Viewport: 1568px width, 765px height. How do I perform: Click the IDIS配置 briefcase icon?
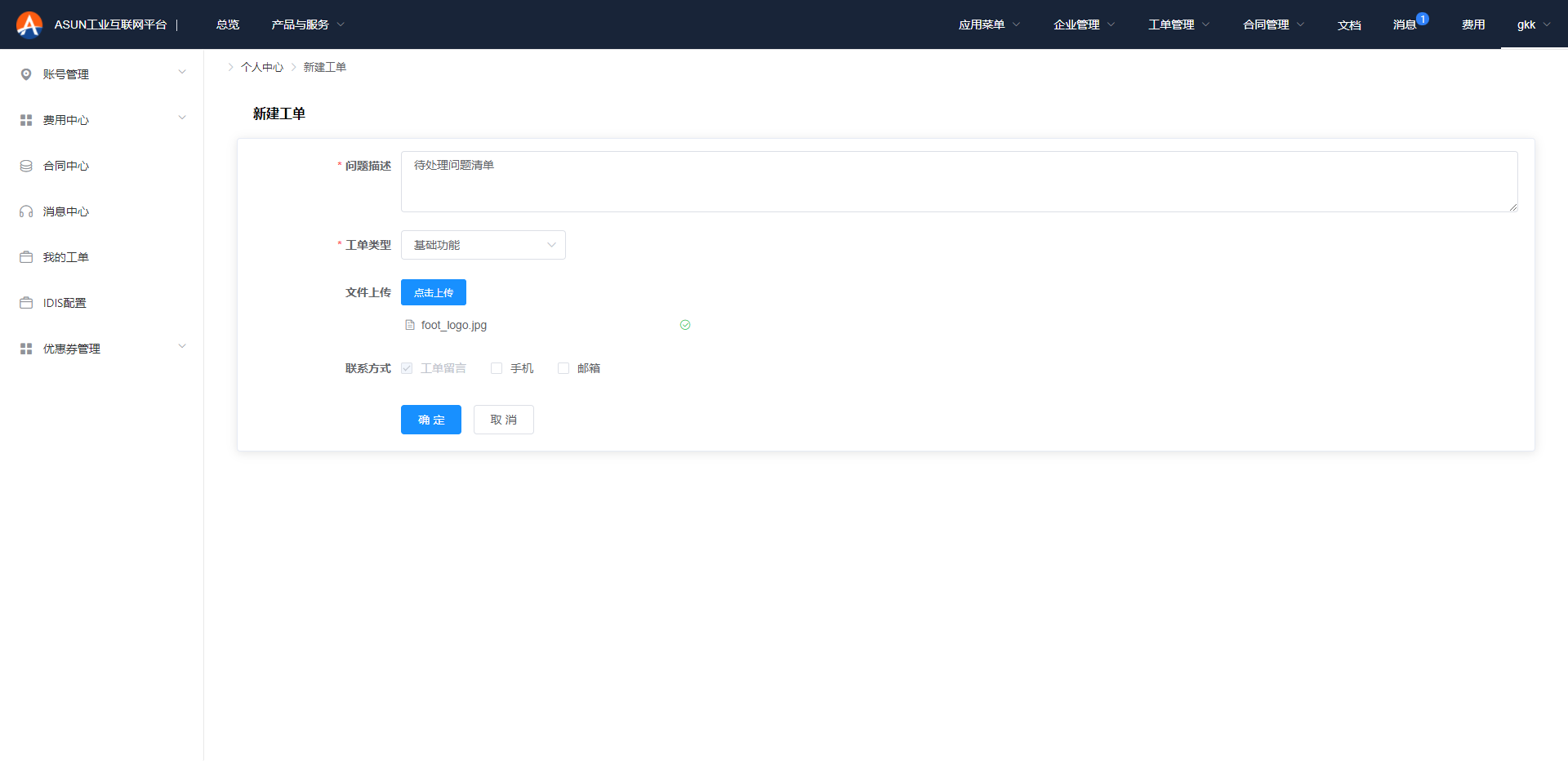(26, 303)
